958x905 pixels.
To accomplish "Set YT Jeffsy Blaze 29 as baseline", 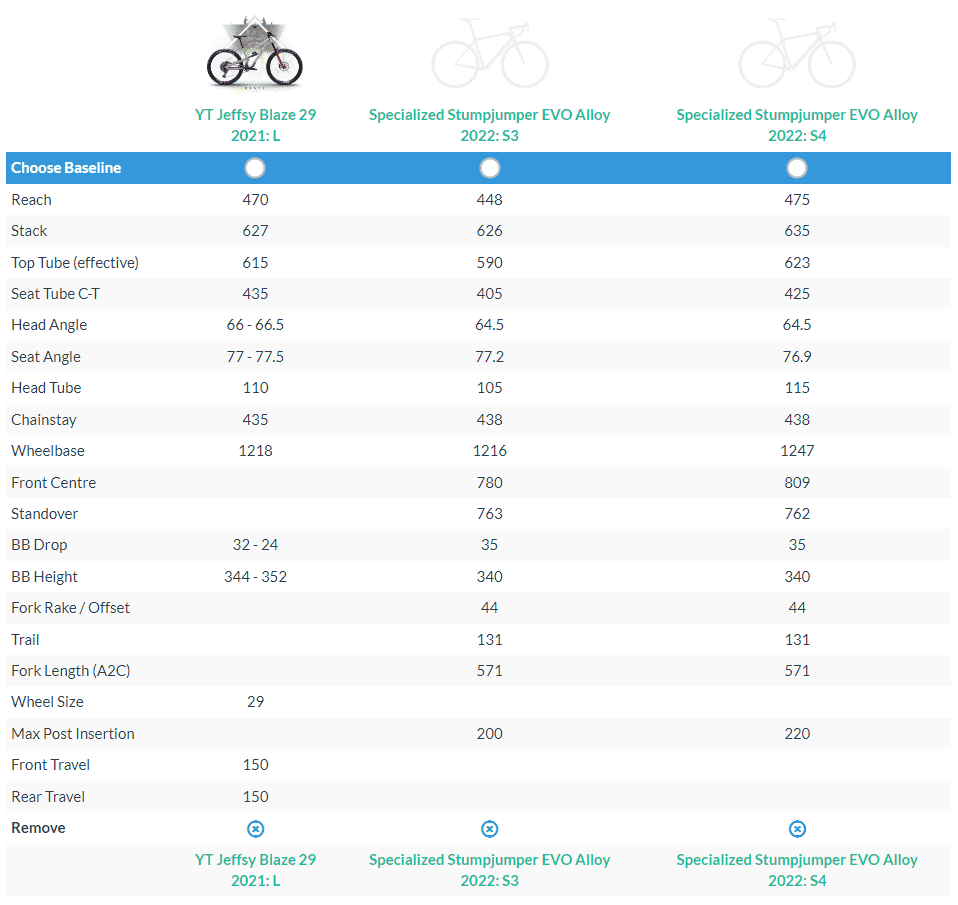I will [x=255, y=168].
